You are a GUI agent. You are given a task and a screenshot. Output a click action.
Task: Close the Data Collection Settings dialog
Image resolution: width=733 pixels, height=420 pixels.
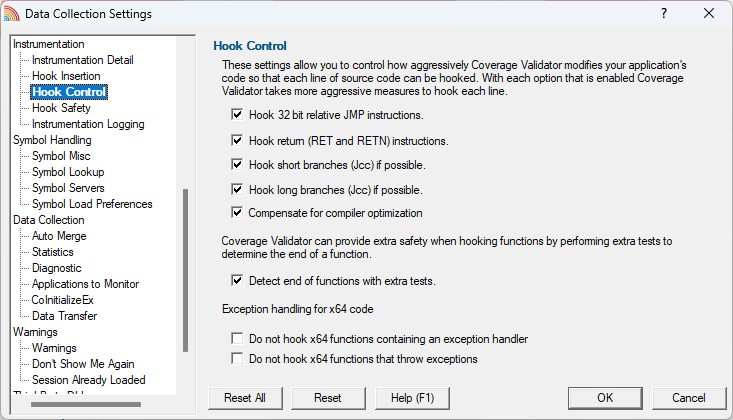(709, 13)
